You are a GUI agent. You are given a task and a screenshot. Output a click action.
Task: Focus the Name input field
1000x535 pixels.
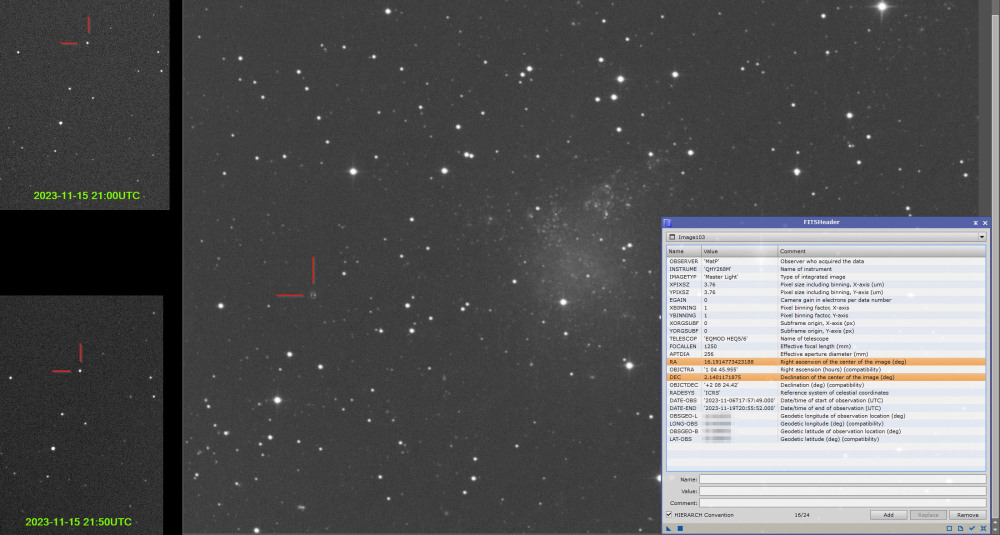click(x=842, y=480)
